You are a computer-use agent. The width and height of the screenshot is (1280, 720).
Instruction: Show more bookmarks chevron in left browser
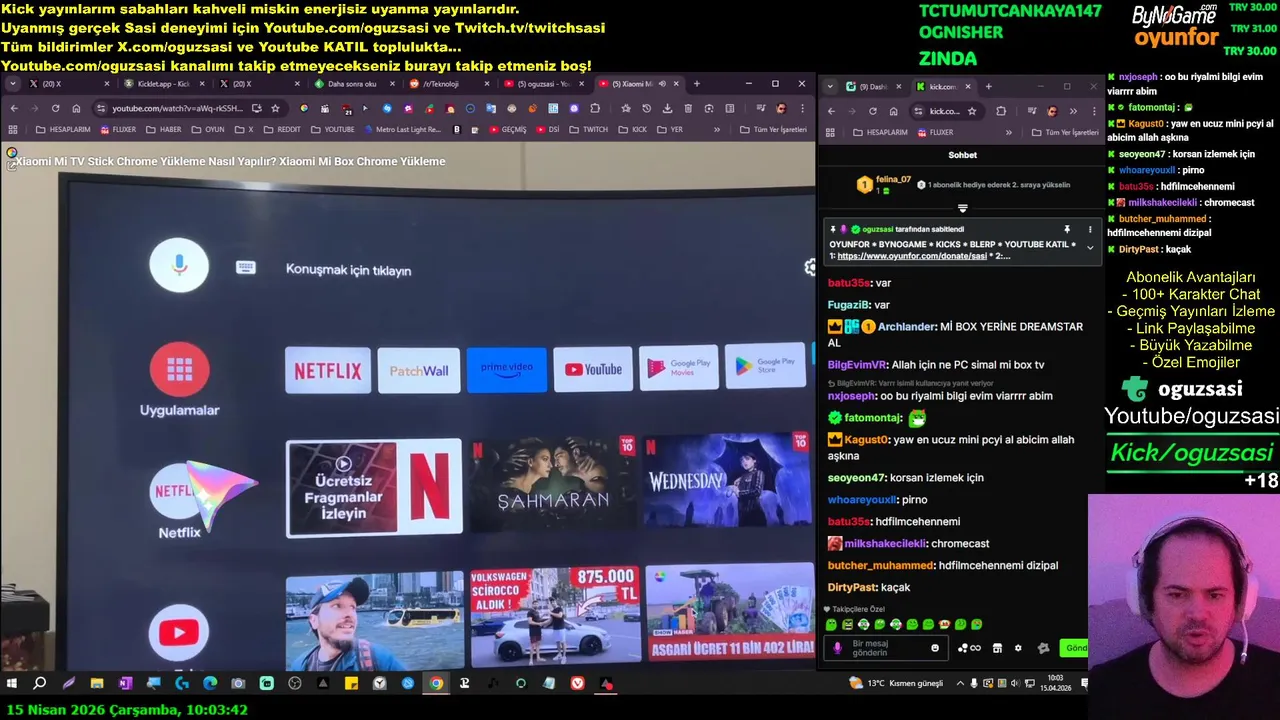716,129
